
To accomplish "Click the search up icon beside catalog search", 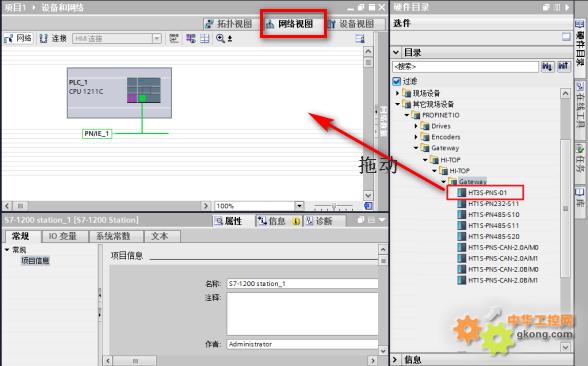I will click(563, 67).
